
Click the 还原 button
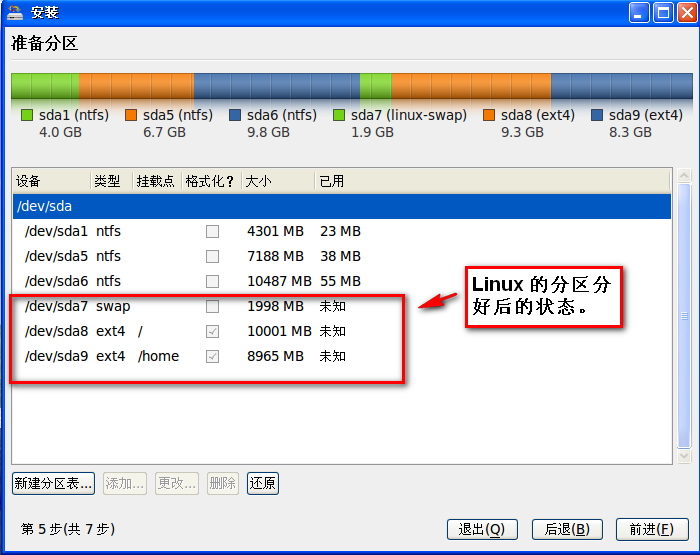pyautogui.click(x=263, y=484)
